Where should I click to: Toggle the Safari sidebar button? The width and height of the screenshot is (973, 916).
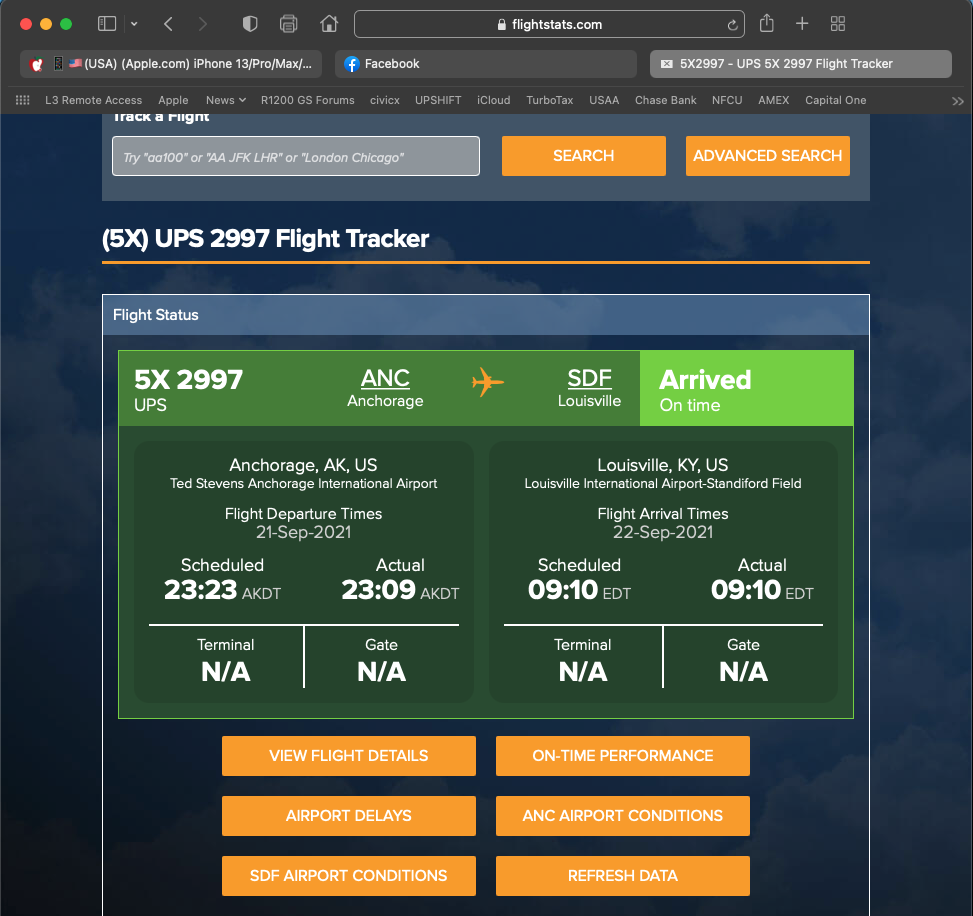pos(107,24)
